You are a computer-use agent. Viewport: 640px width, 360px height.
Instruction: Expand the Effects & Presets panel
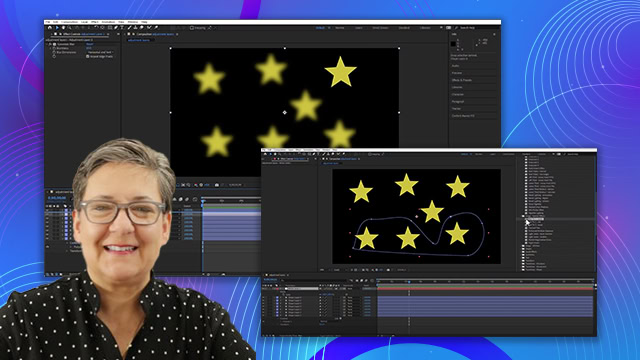point(462,80)
